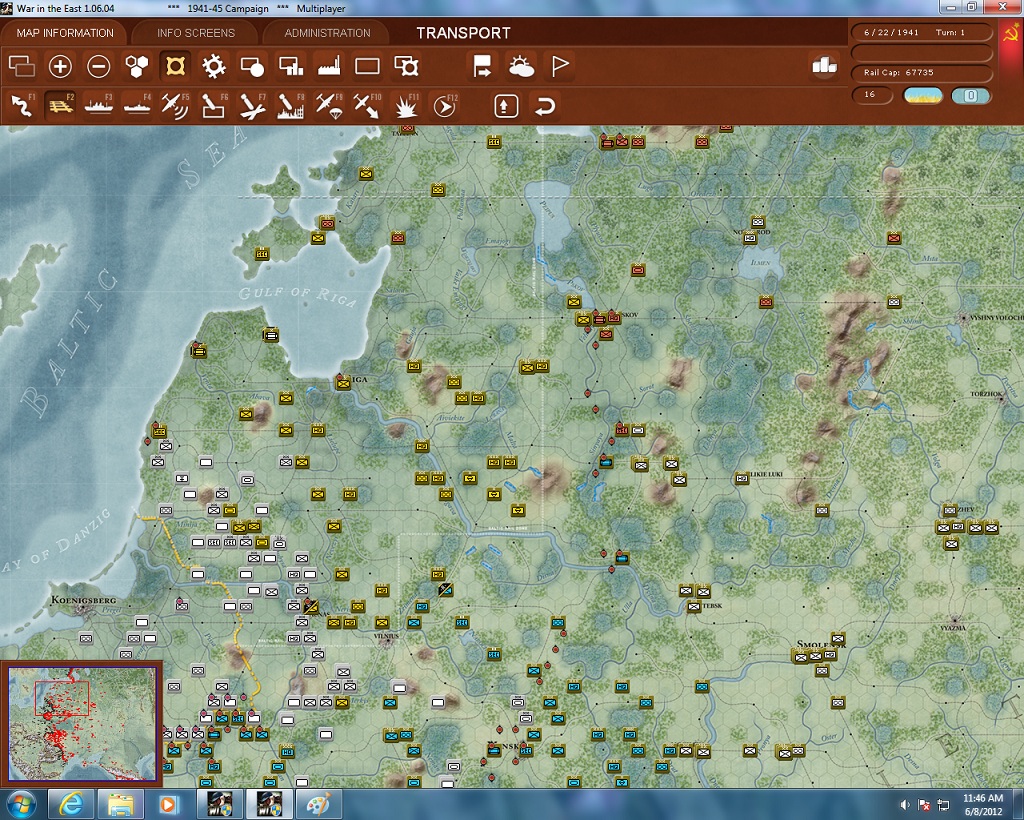Viewport: 1024px width, 820px height.
Task: Open Internet Explorer from the taskbar
Action: 70,804
